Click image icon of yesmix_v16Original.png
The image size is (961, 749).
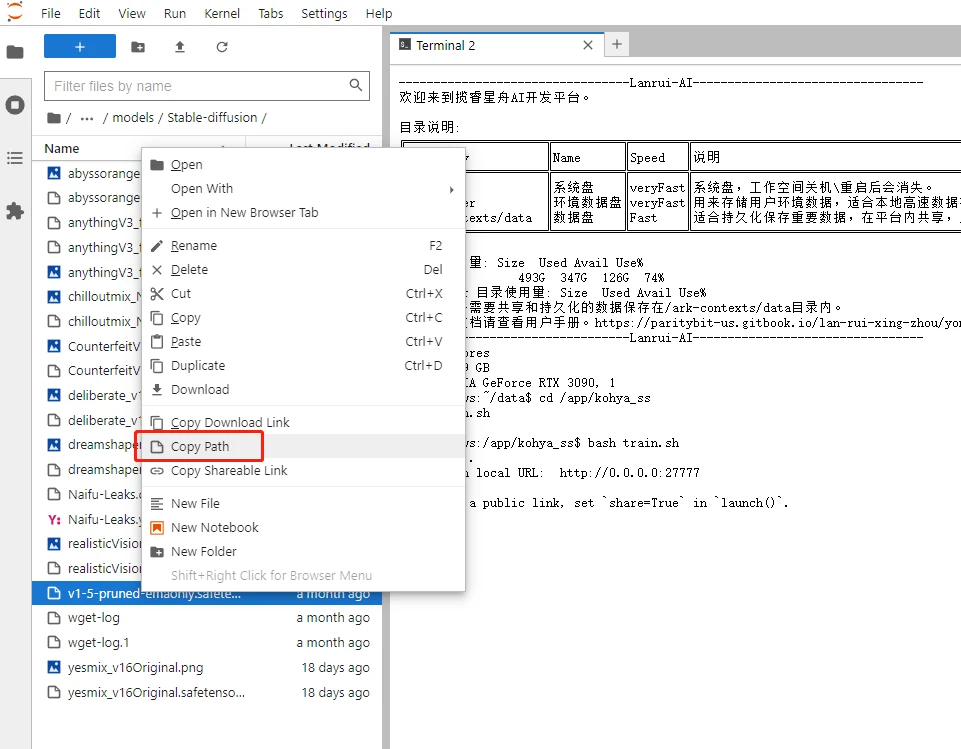click(54, 667)
